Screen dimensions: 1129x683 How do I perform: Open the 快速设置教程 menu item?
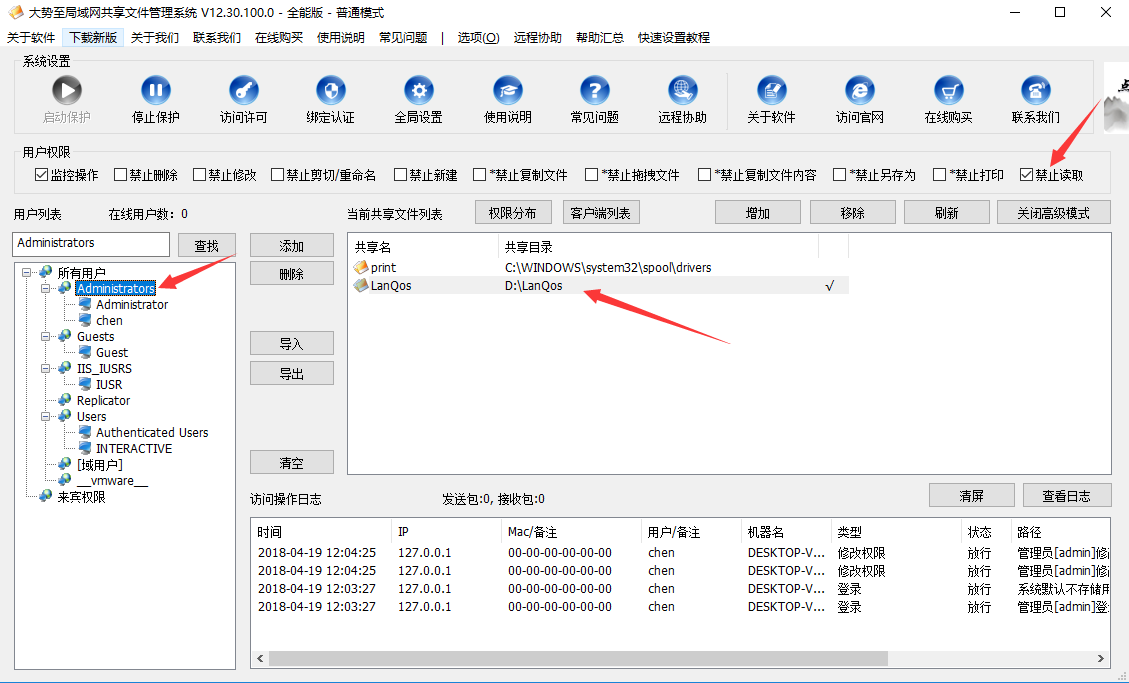673,37
